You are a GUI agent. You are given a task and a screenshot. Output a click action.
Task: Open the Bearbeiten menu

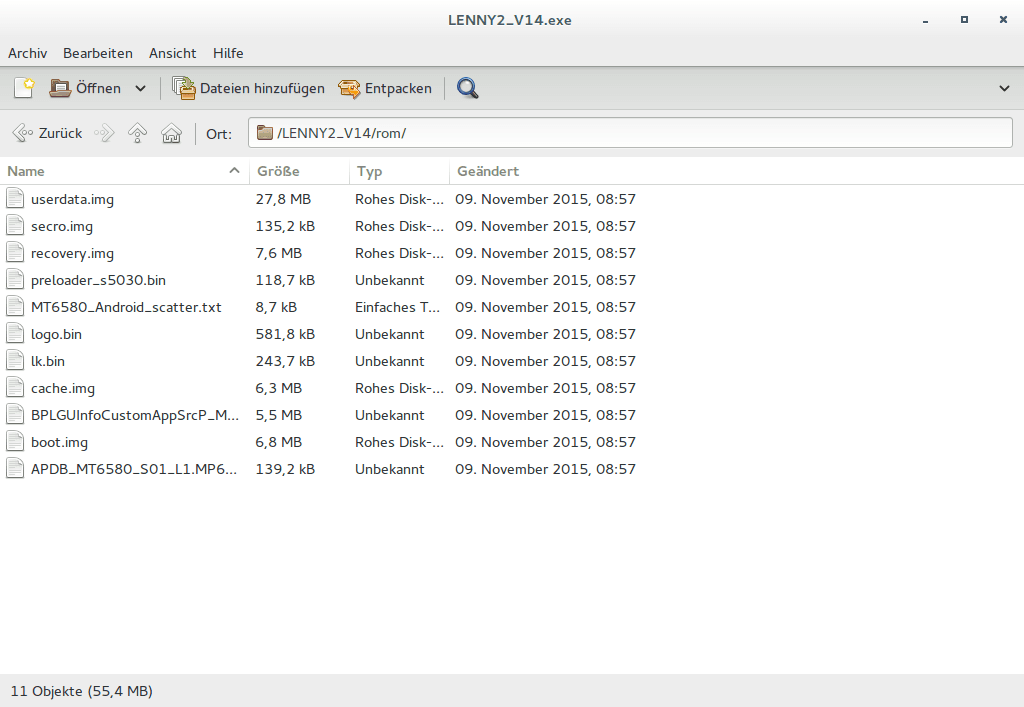[x=98, y=53]
